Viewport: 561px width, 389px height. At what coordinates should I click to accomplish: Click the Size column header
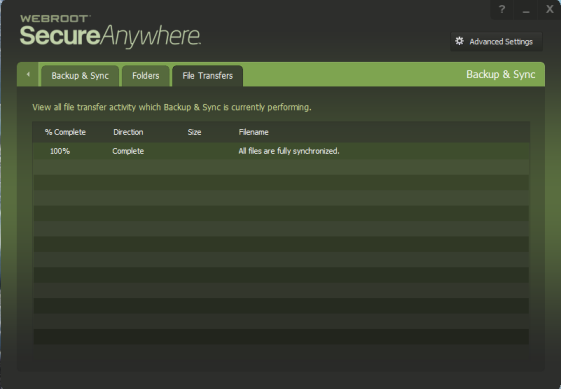[194, 132]
